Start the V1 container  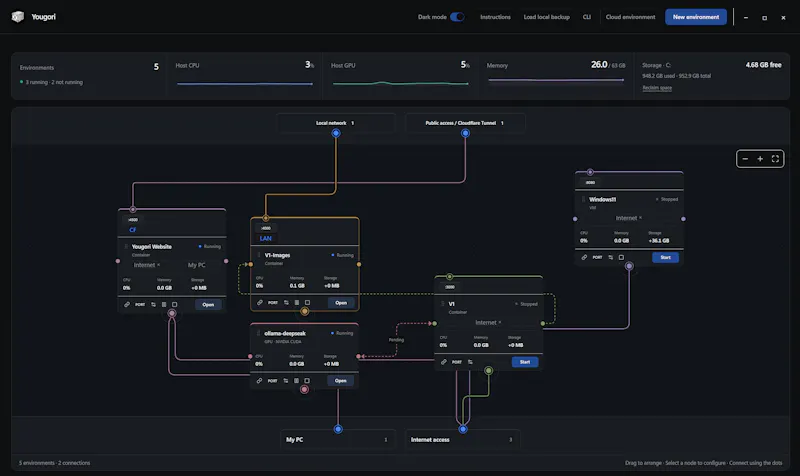[x=525, y=362]
